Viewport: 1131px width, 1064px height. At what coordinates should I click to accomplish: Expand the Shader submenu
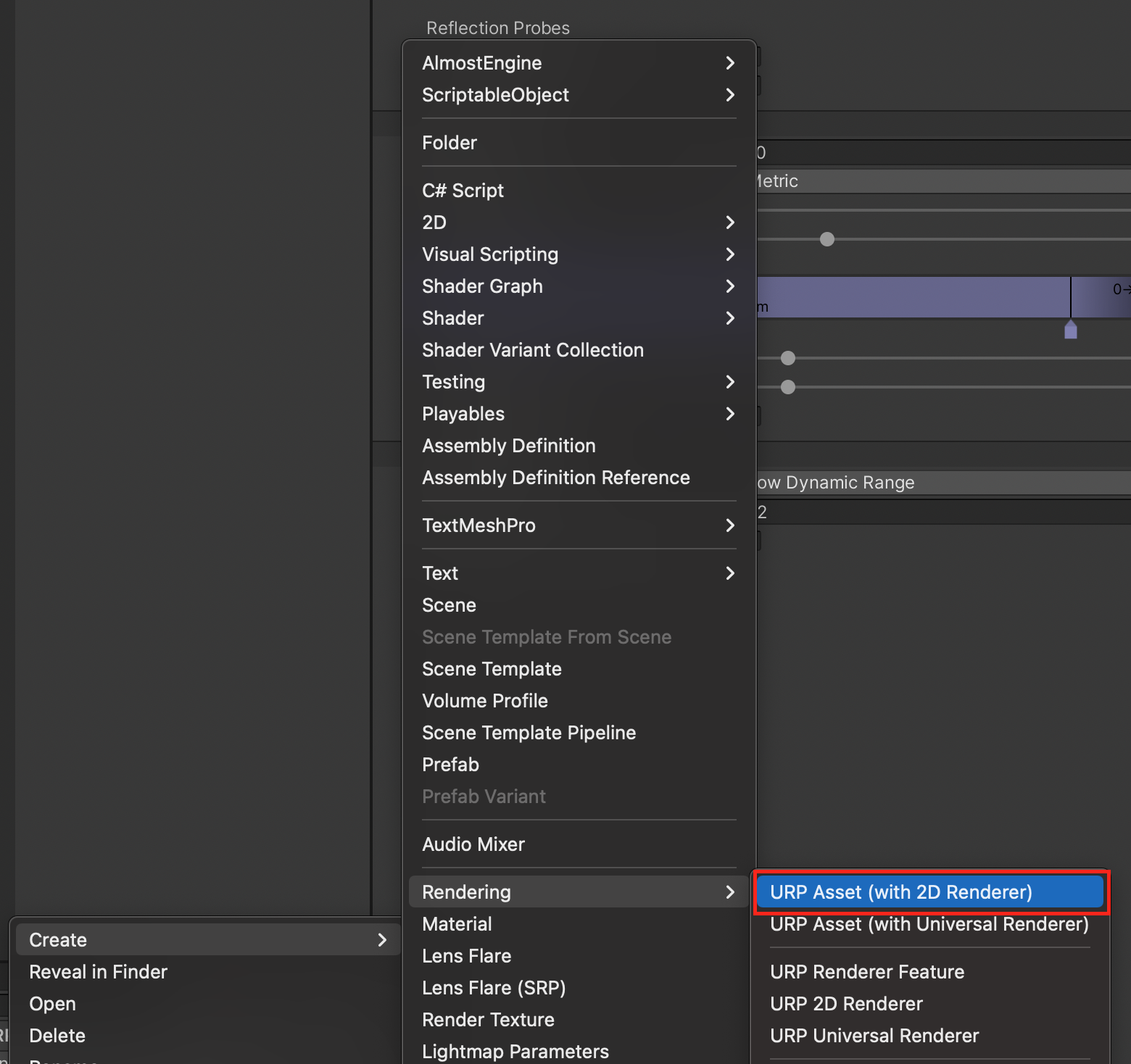(579, 318)
